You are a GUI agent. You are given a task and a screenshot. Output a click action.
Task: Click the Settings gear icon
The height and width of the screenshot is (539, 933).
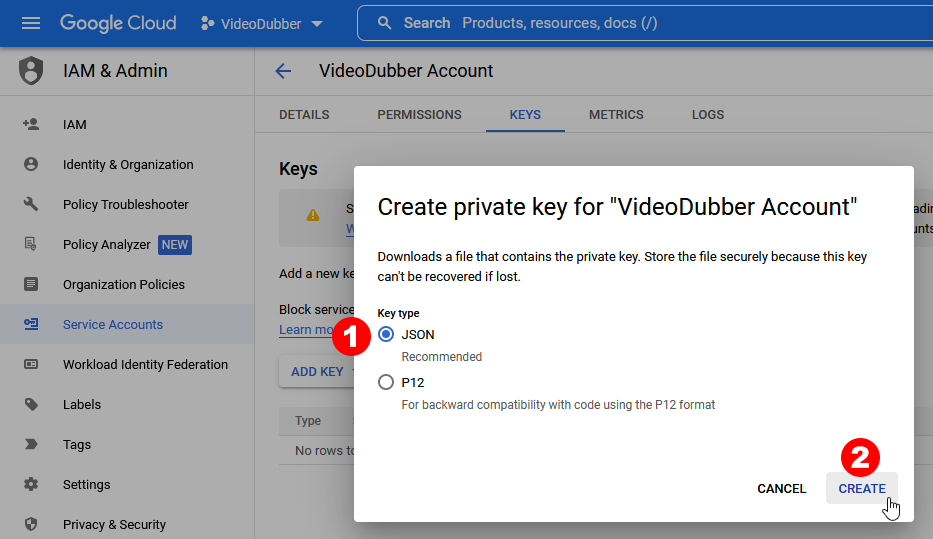[x=31, y=484]
